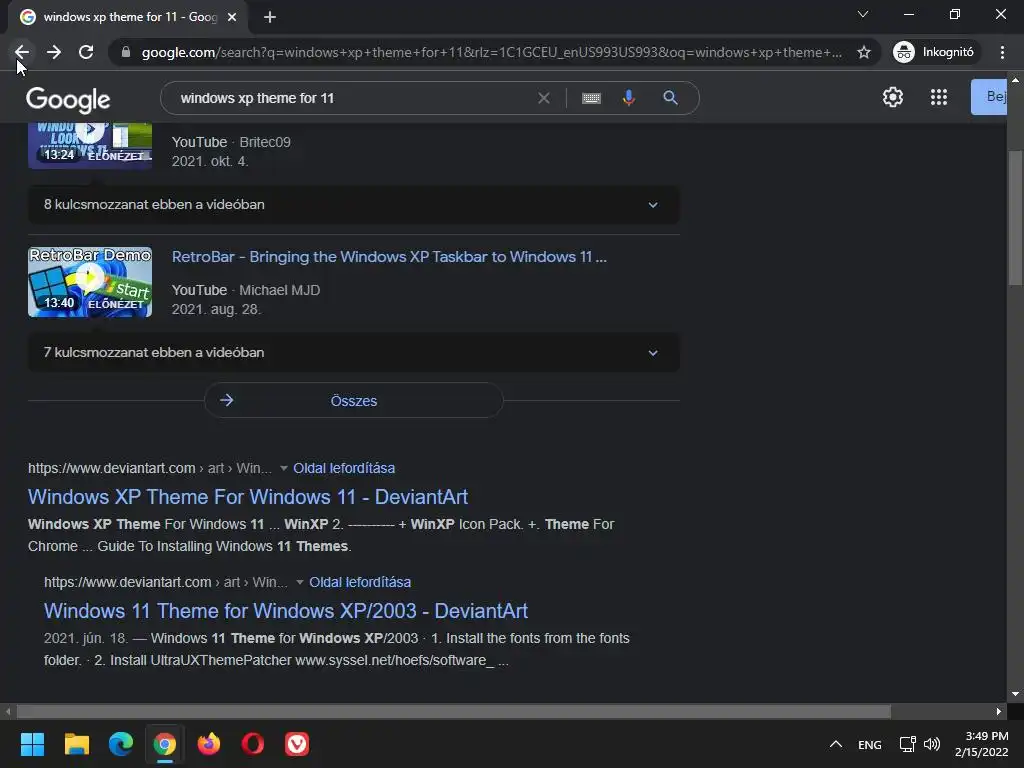Open dropdown arrow beside first deviantart URL

pyautogui.click(x=283, y=468)
